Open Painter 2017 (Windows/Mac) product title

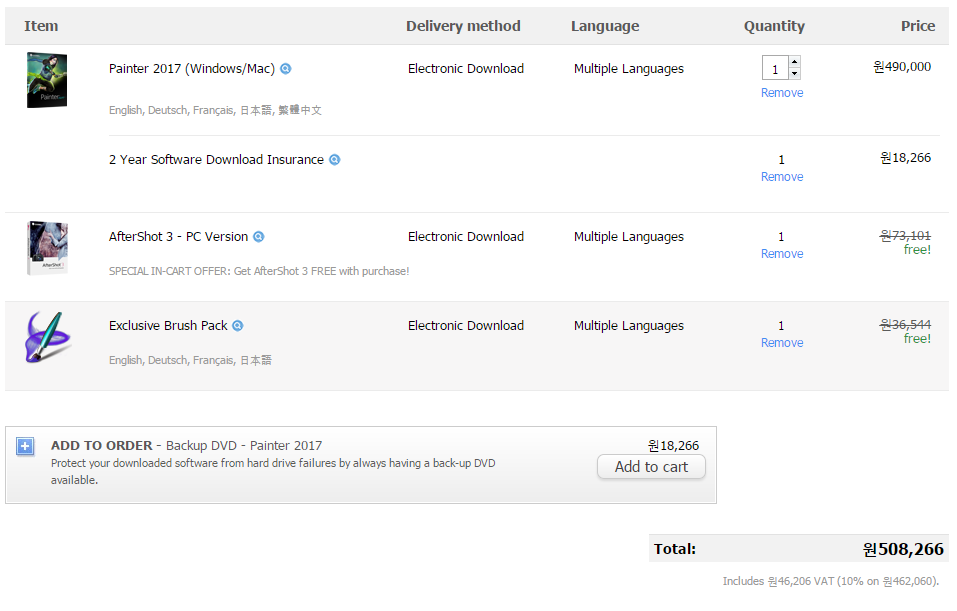191,69
